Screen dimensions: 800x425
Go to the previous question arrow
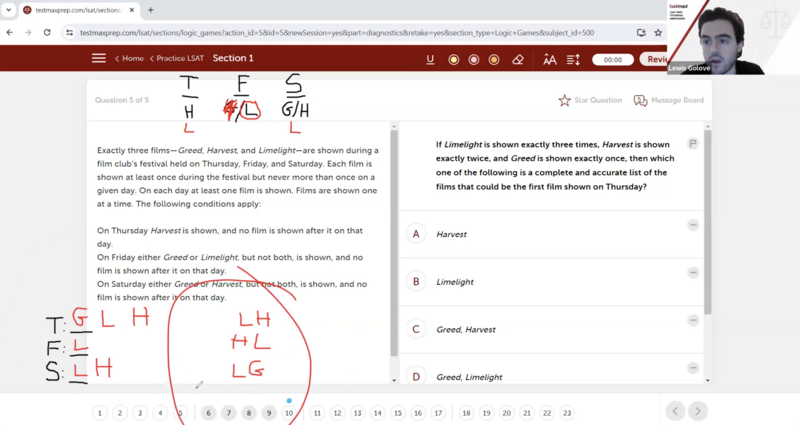(x=675, y=411)
